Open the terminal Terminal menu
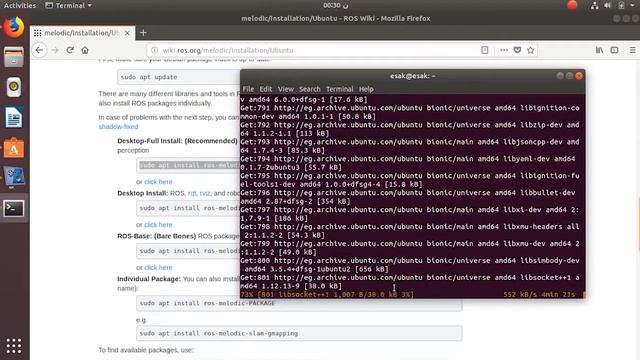This screenshot has height=360, width=640. (x=340, y=89)
